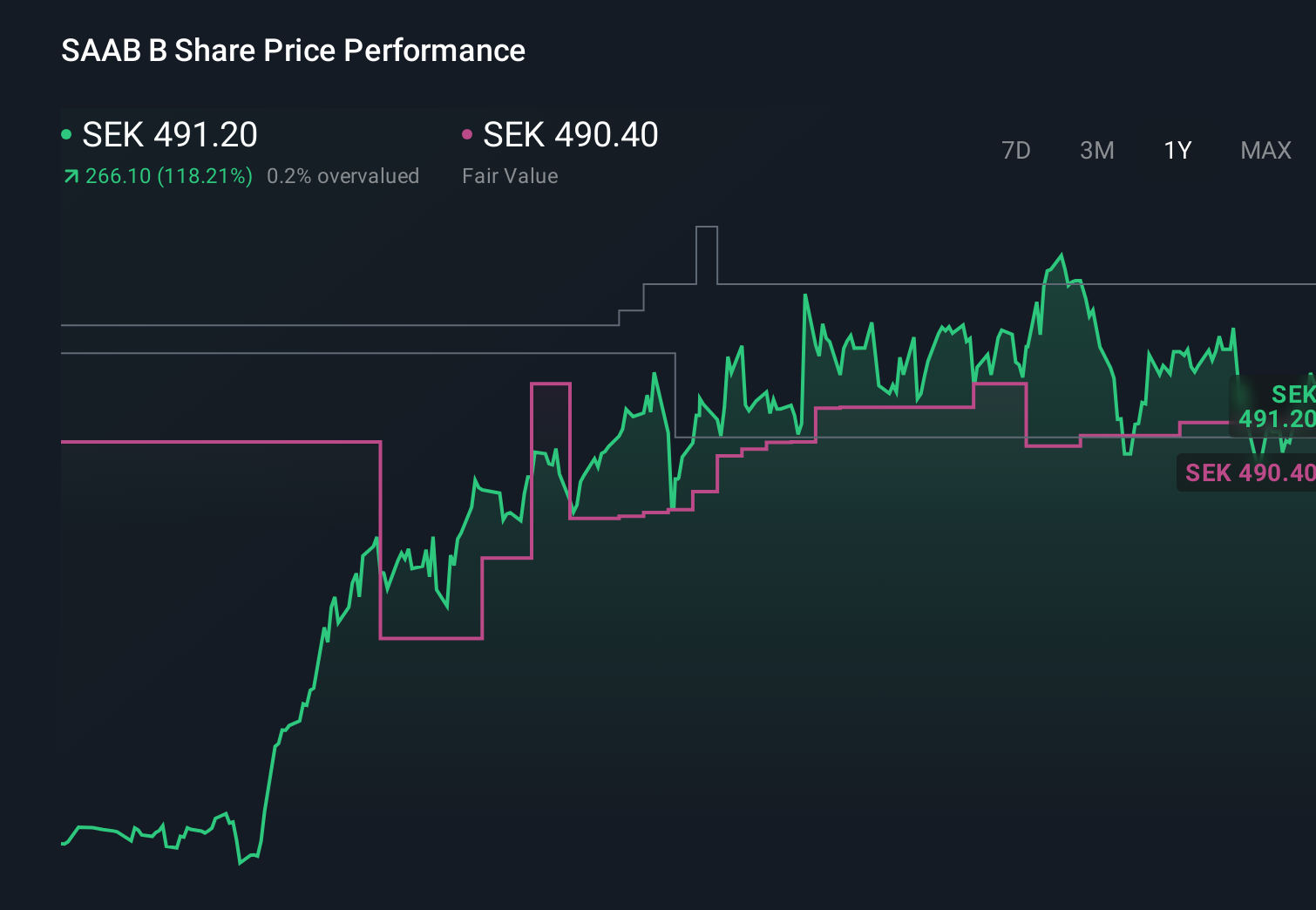Image resolution: width=1316 pixels, height=910 pixels.
Task: Click the Fair Value label
Action: pos(510,176)
